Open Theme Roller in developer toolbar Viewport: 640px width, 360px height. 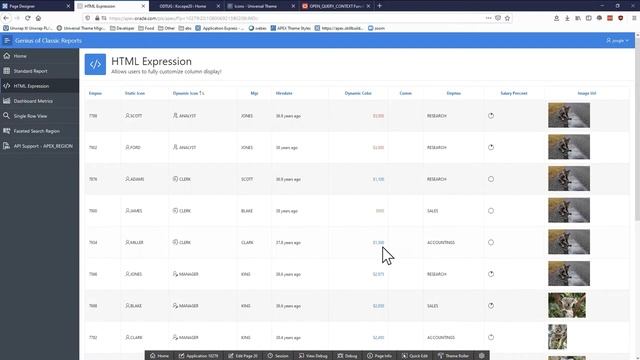point(453,356)
